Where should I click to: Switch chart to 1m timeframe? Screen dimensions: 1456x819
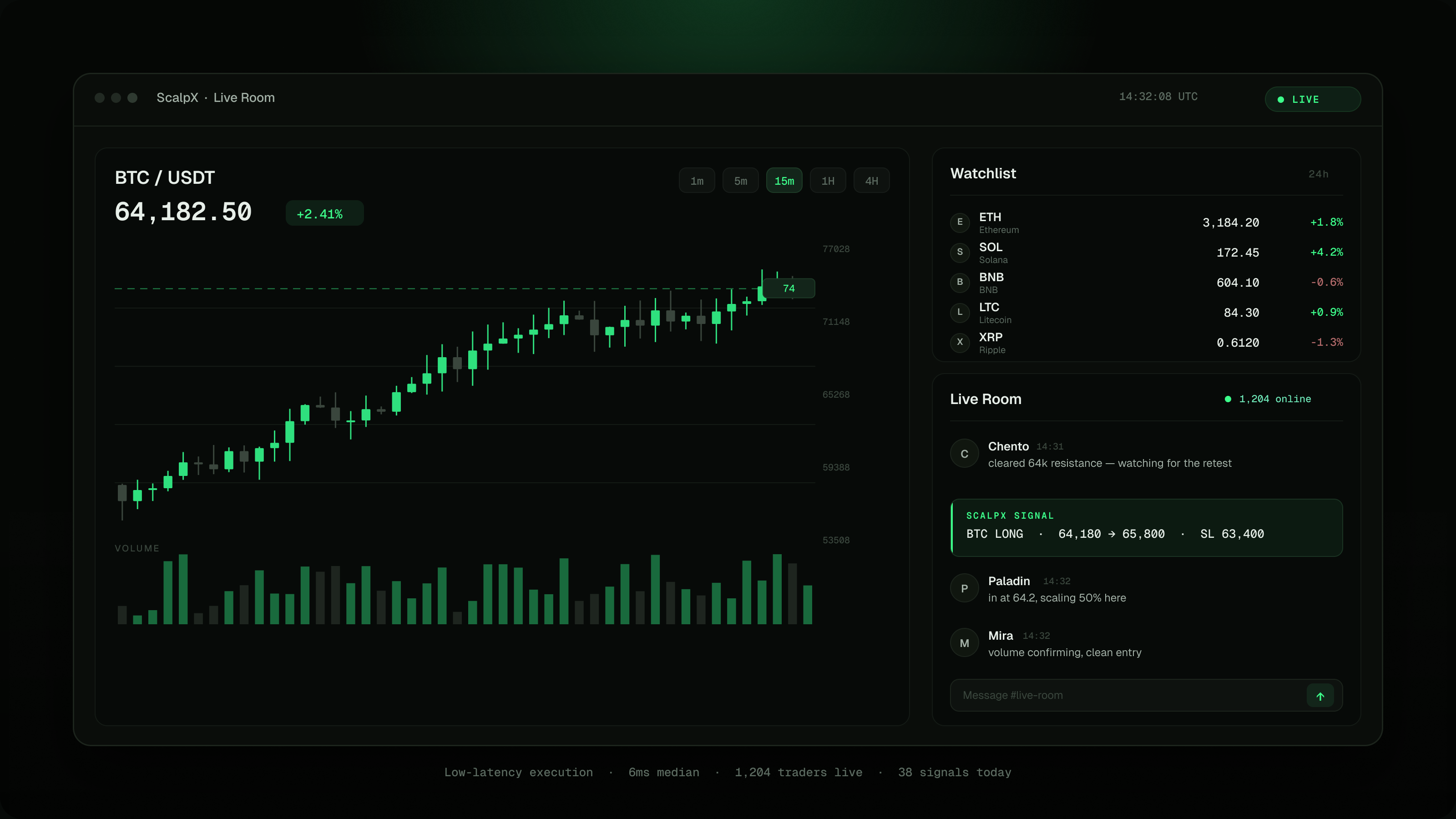[x=697, y=181]
